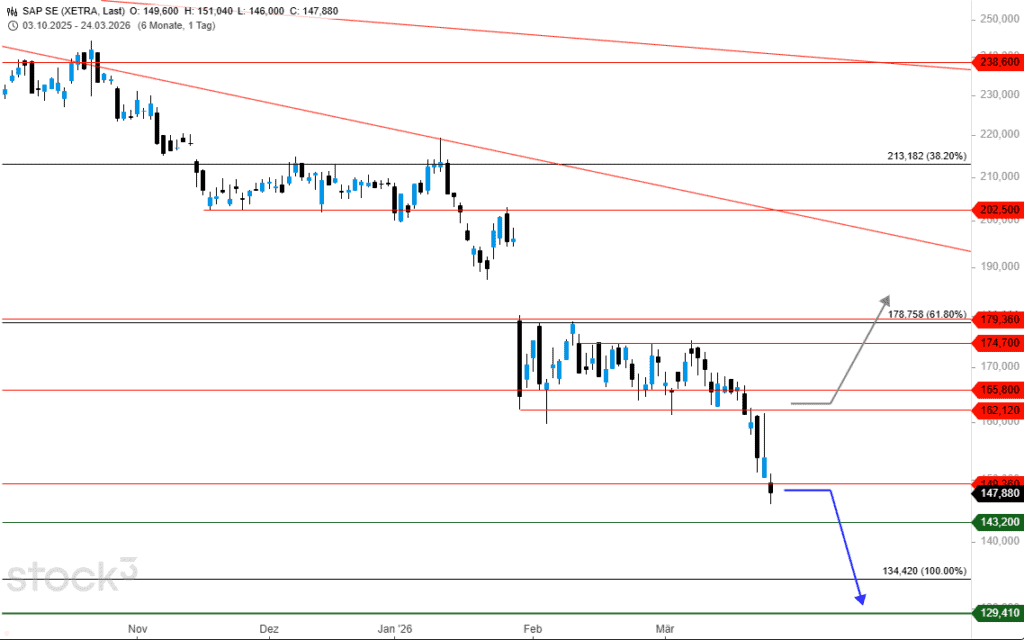Click the candlestick chart type icon

pyautogui.click(x=11, y=11)
